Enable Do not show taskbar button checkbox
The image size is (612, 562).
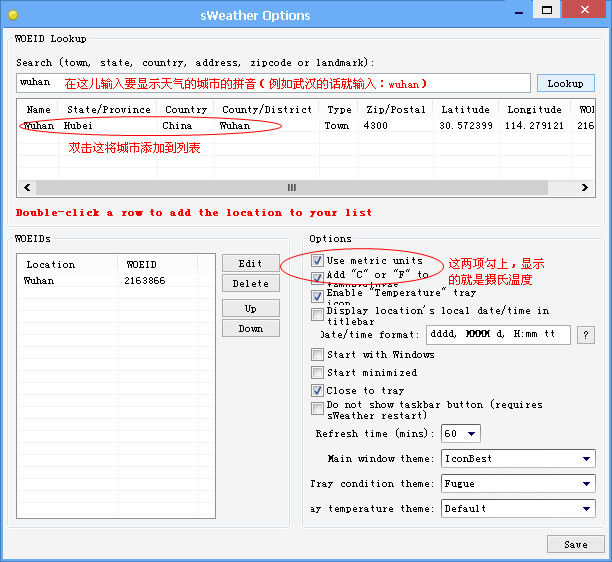pyautogui.click(x=317, y=409)
